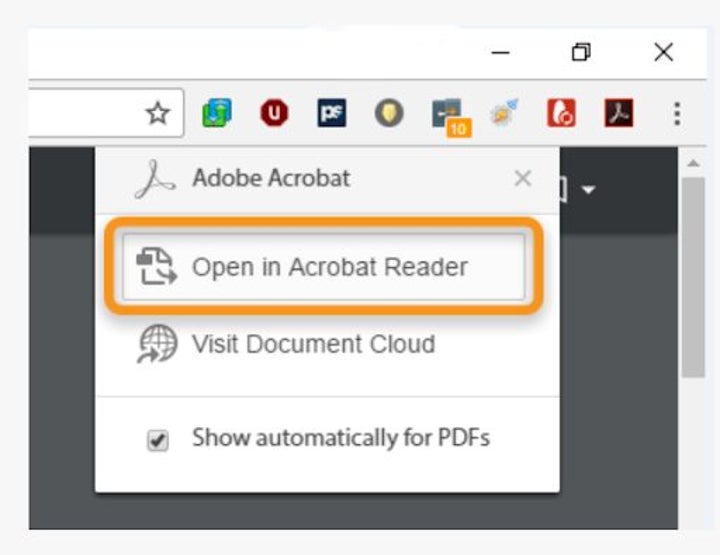Open the red flame extension icon
The width and height of the screenshot is (720, 555).
pos(561,113)
